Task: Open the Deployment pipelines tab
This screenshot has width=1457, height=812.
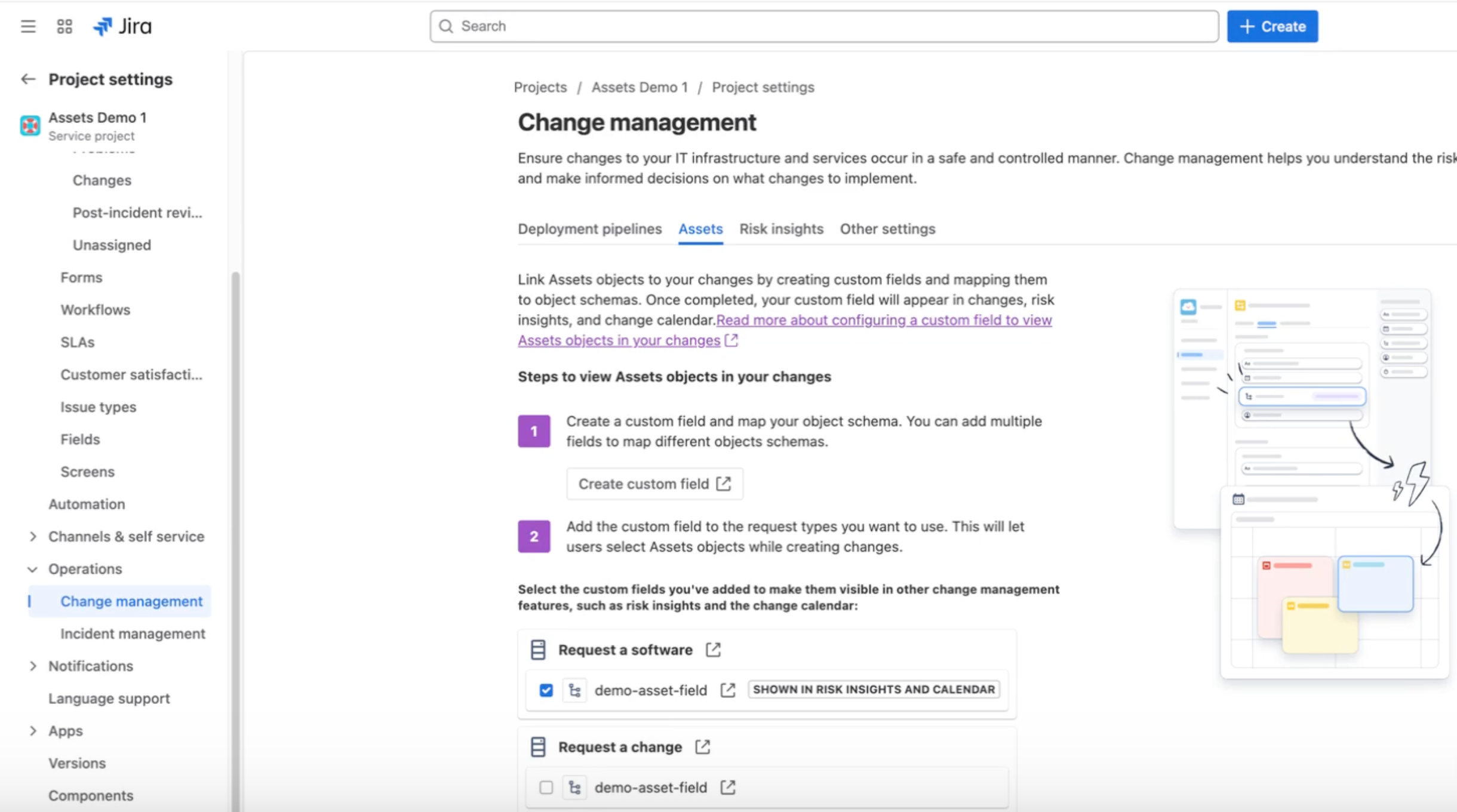Action: tap(589, 229)
